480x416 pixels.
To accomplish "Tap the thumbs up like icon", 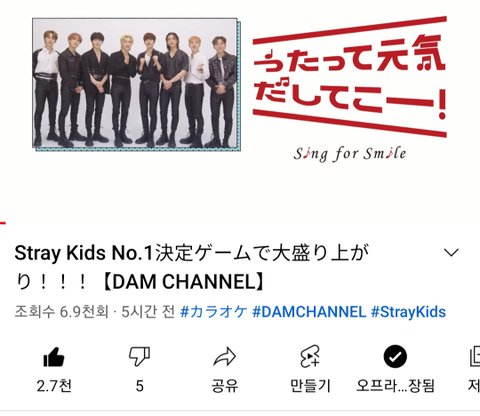I will pos(54,357).
